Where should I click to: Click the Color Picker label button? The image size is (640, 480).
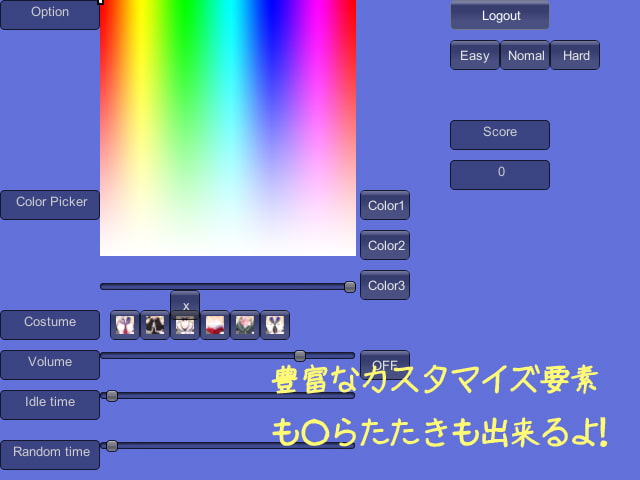[50, 203]
